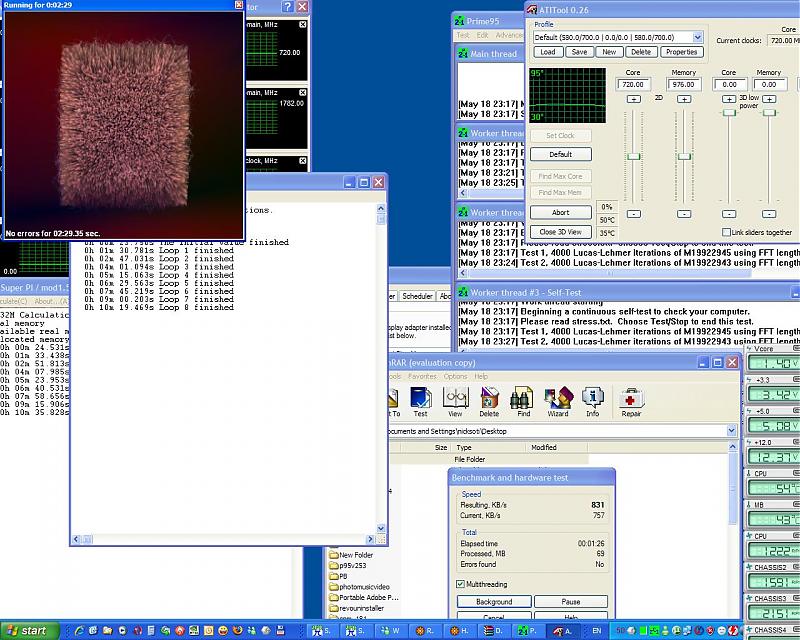Click the revouninstaller folder icon
The height and width of the screenshot is (640, 800).
point(334,608)
